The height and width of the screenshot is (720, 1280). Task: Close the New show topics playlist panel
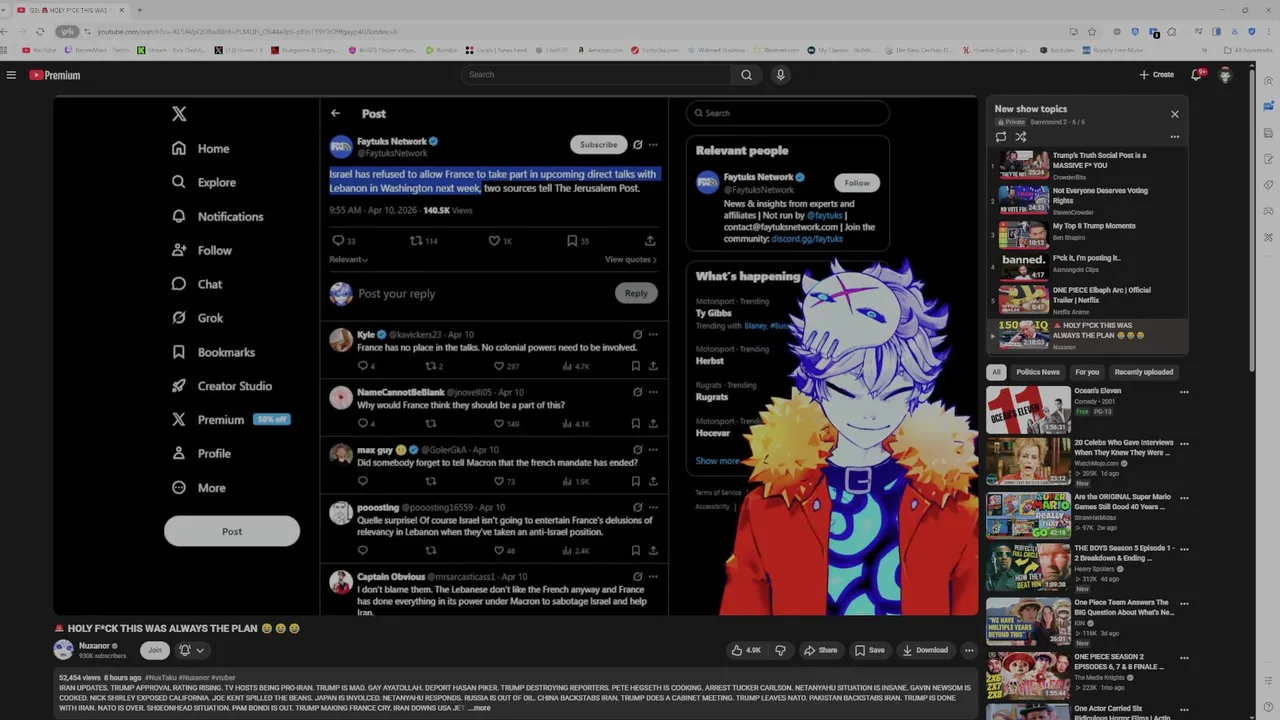pyautogui.click(x=1175, y=114)
